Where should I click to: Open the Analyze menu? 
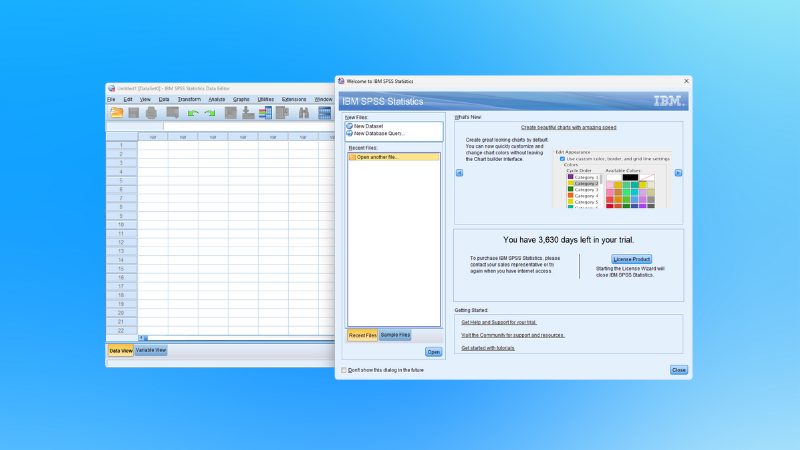217,99
